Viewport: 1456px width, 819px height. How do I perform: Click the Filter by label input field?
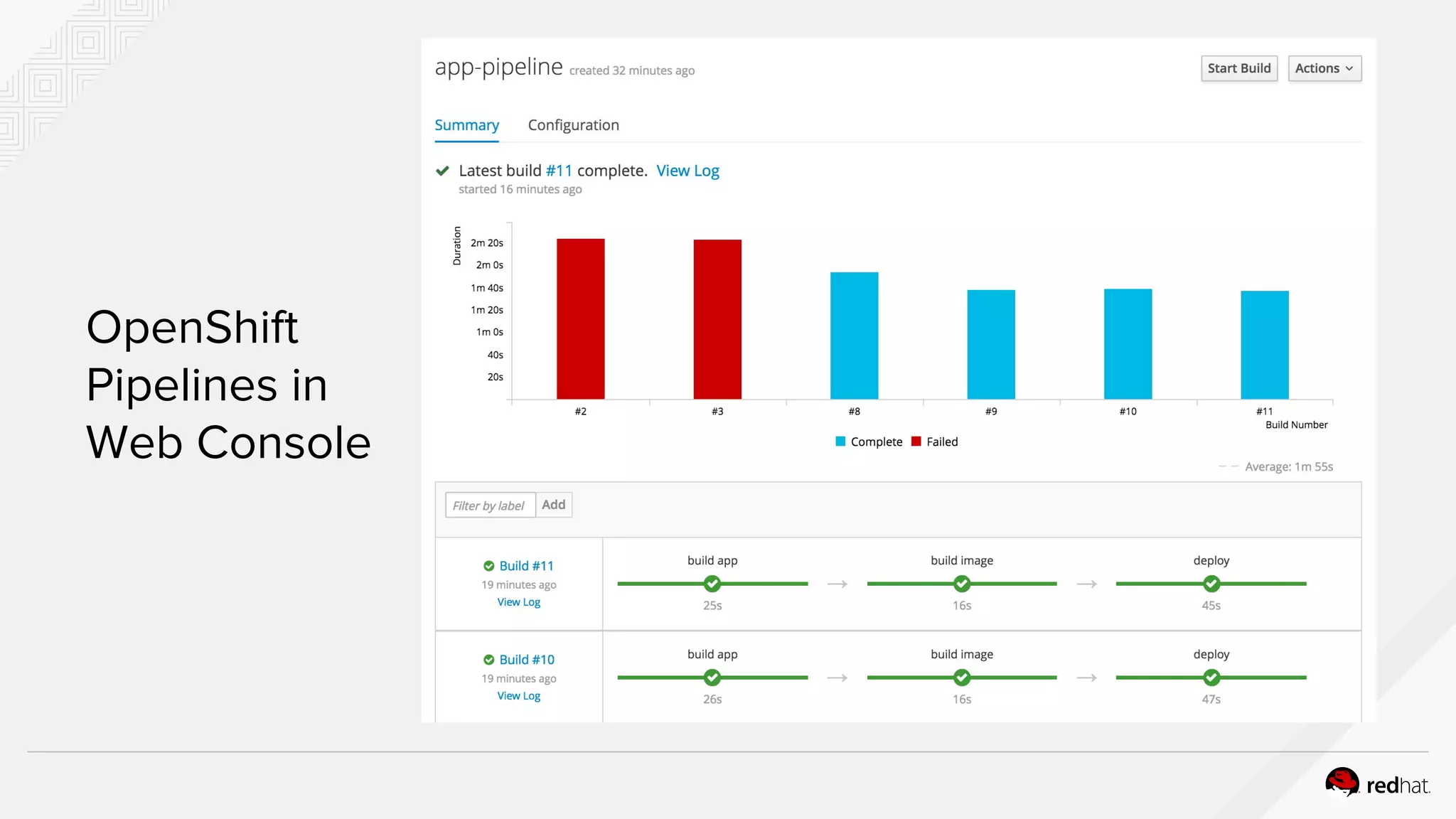(489, 505)
